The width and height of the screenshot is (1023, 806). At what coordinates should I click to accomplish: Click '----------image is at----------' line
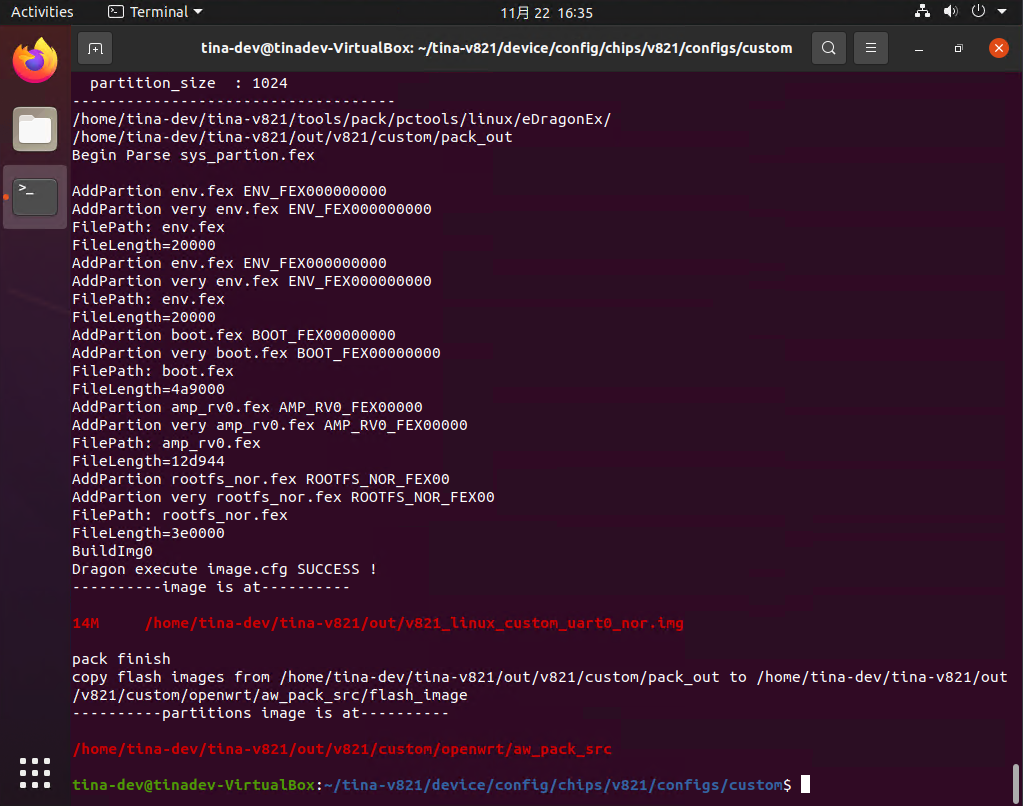pos(211,587)
